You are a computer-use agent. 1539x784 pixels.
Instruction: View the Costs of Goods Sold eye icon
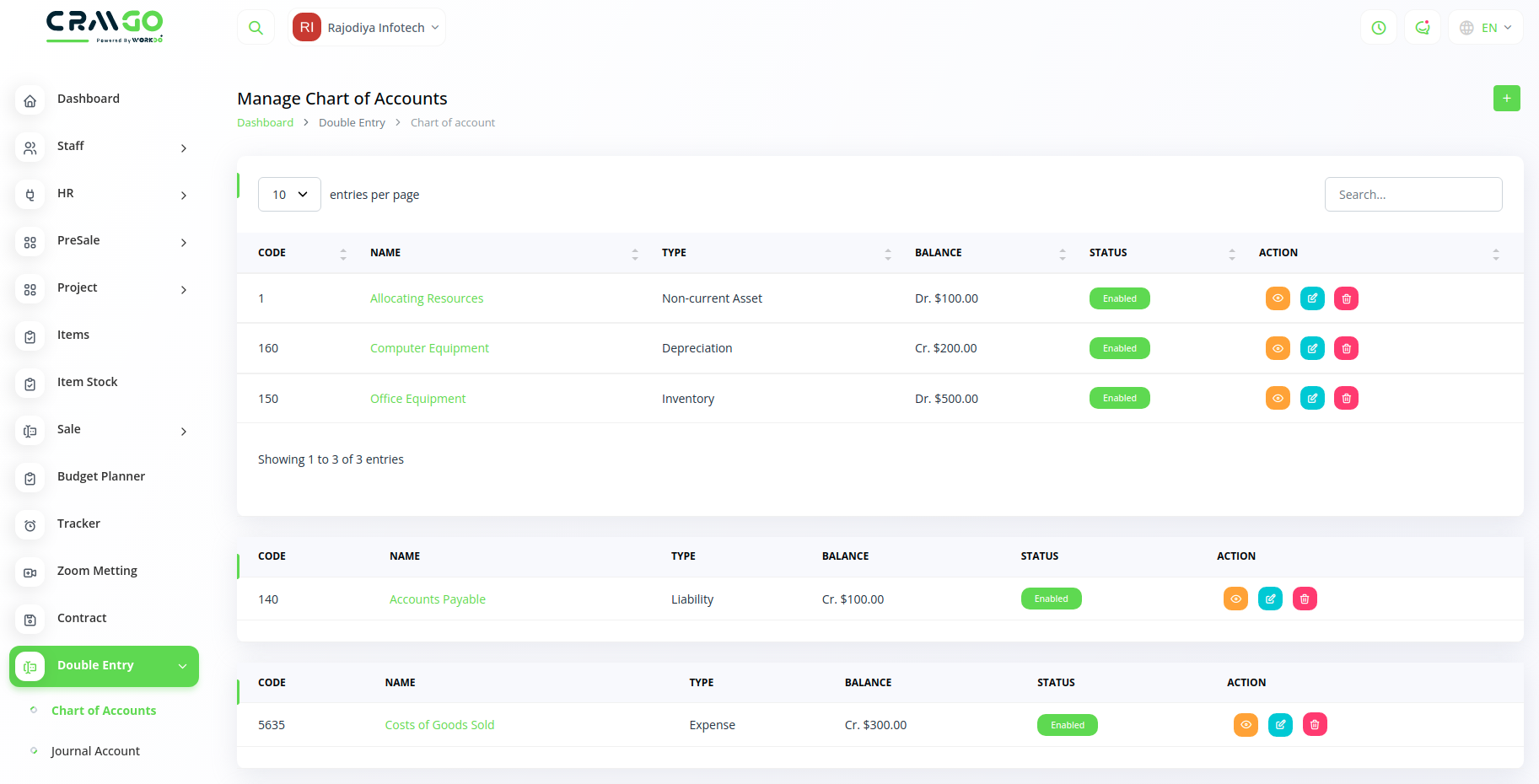1246,725
